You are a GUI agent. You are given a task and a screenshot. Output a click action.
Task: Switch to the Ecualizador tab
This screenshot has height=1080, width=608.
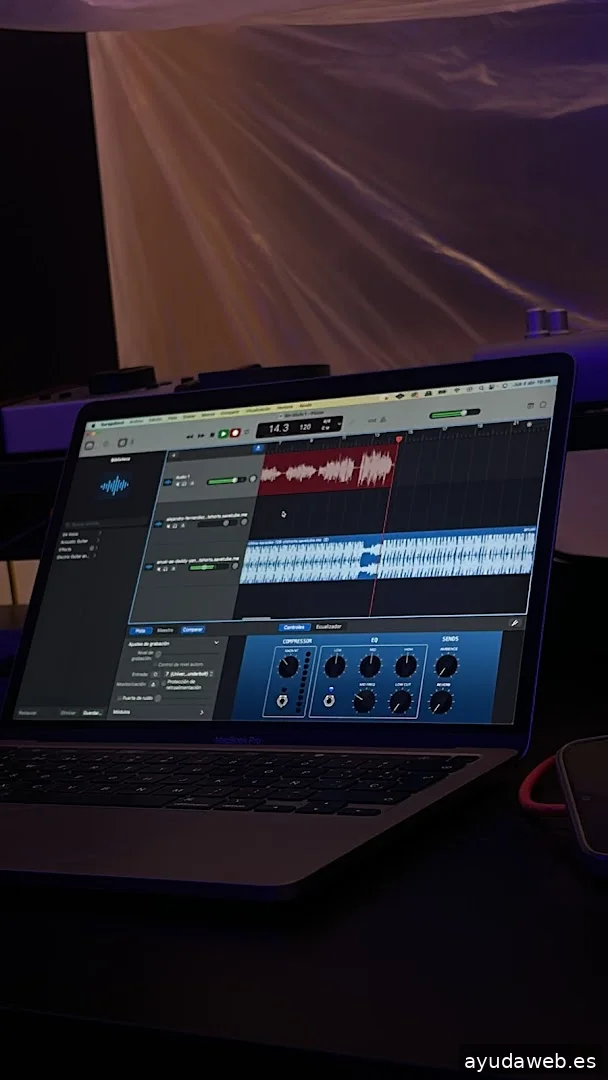click(x=328, y=626)
